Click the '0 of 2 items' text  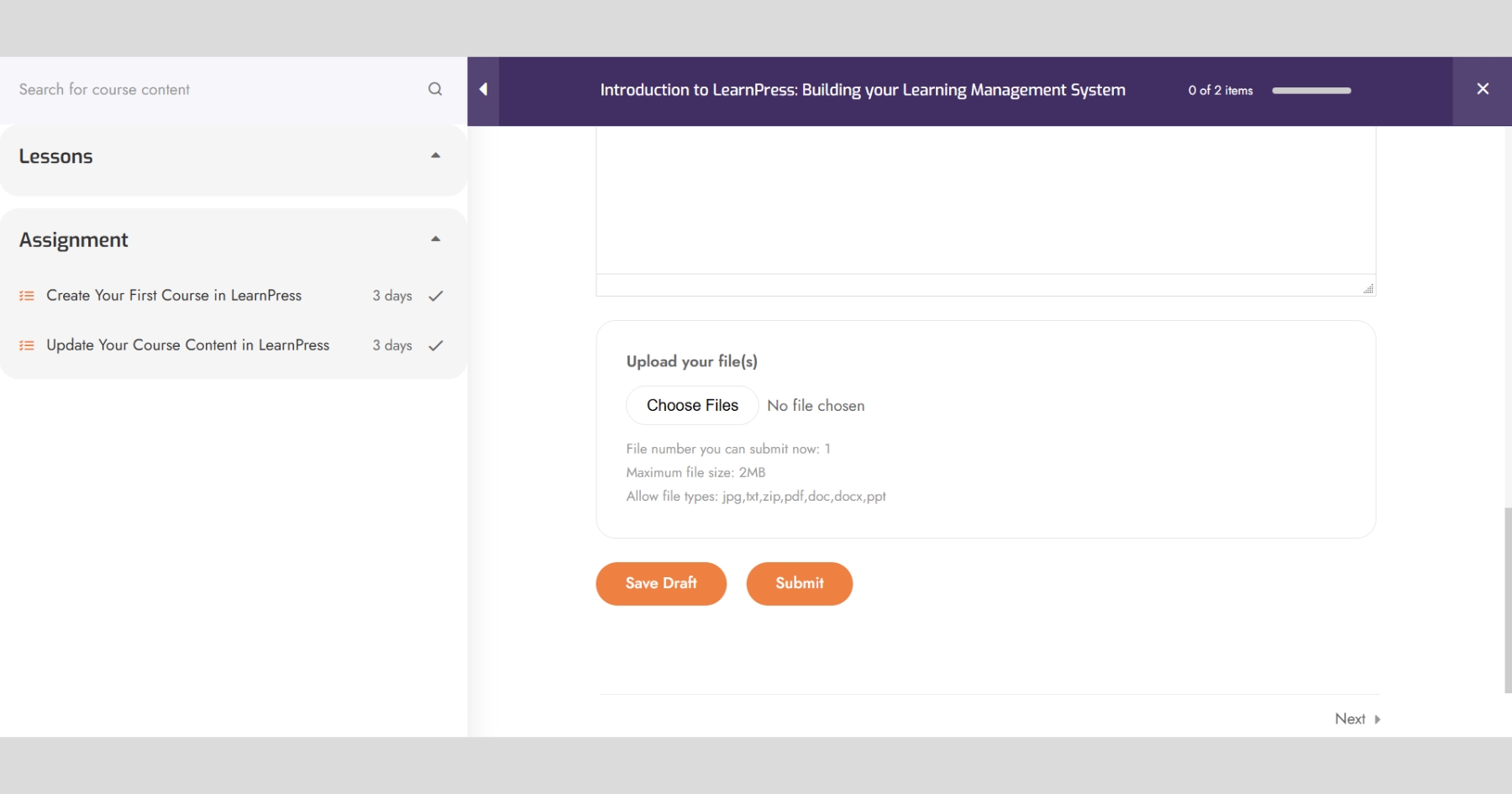(x=1221, y=91)
